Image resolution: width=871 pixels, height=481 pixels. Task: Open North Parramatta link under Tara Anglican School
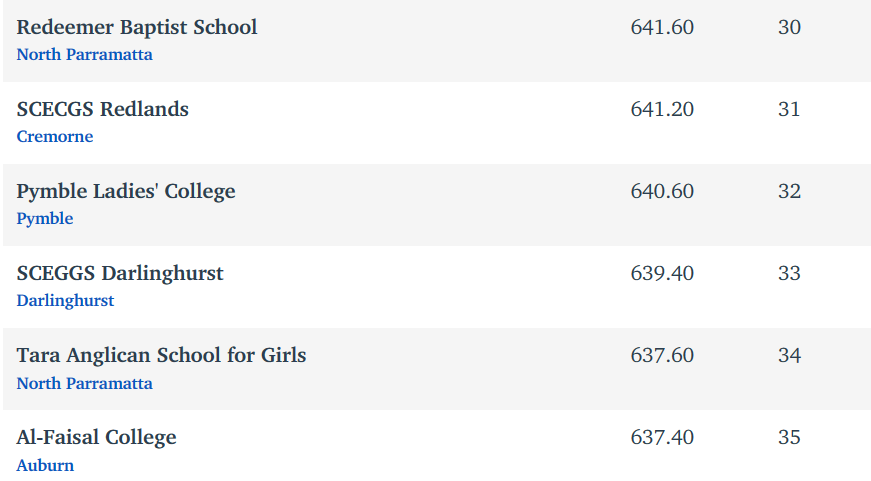(x=84, y=383)
